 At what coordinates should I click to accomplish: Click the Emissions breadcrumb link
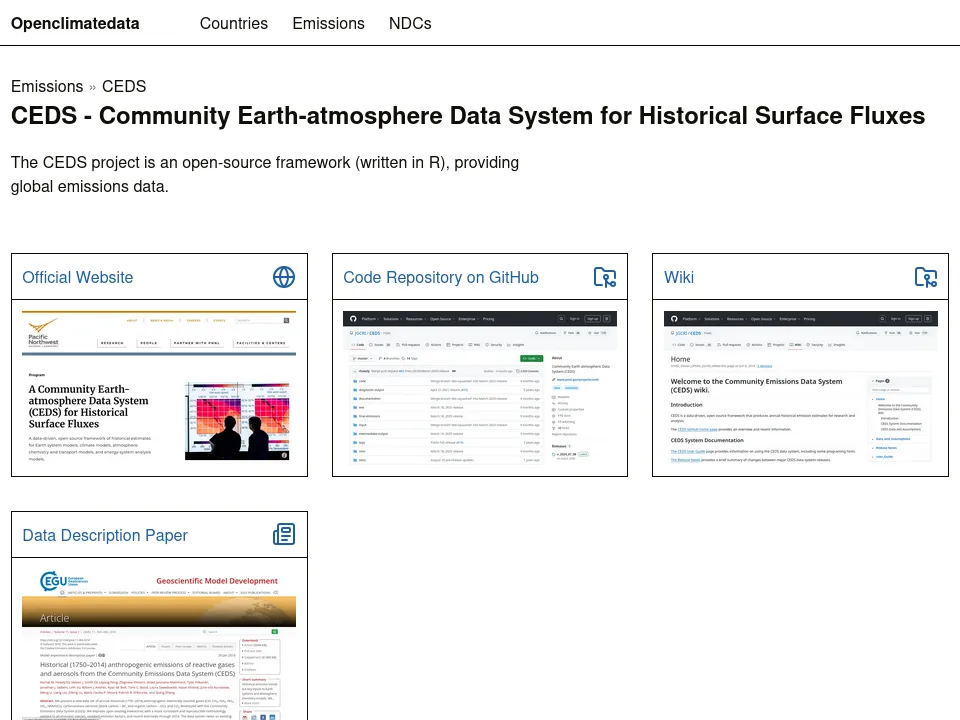tap(47, 86)
